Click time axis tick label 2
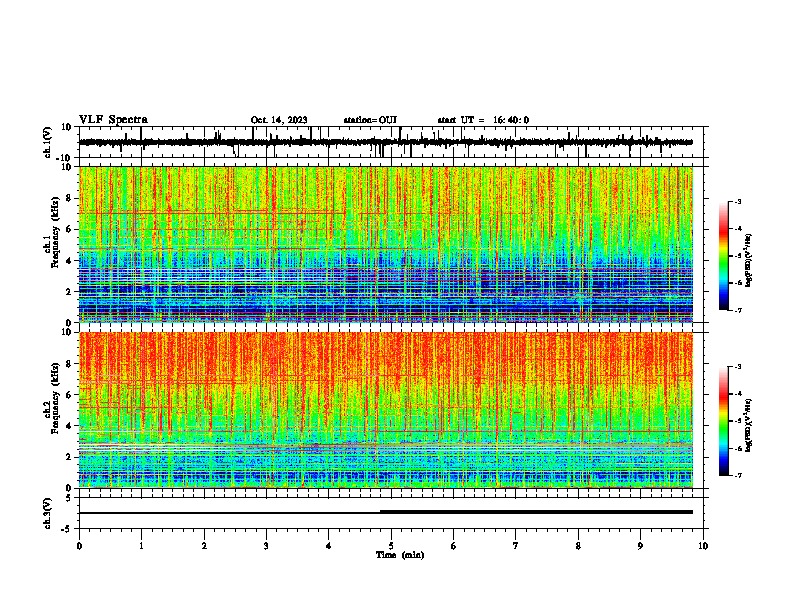The image size is (792, 612). click(204, 546)
